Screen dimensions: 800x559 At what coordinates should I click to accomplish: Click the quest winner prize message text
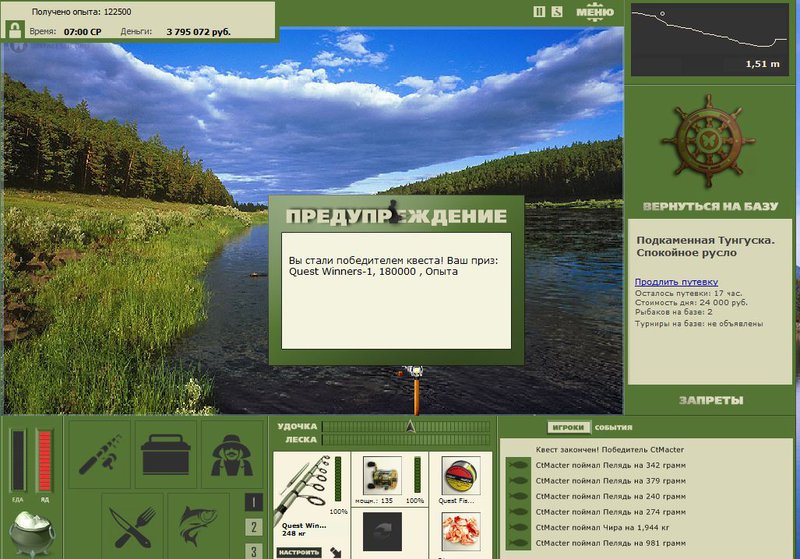tap(393, 266)
